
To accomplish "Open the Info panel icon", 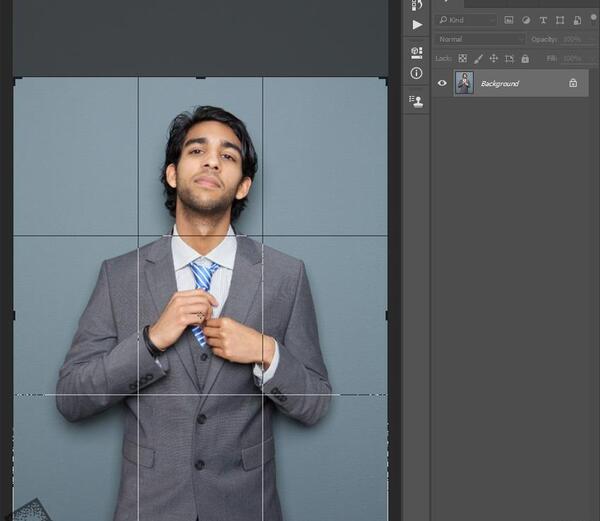I will 416,73.
